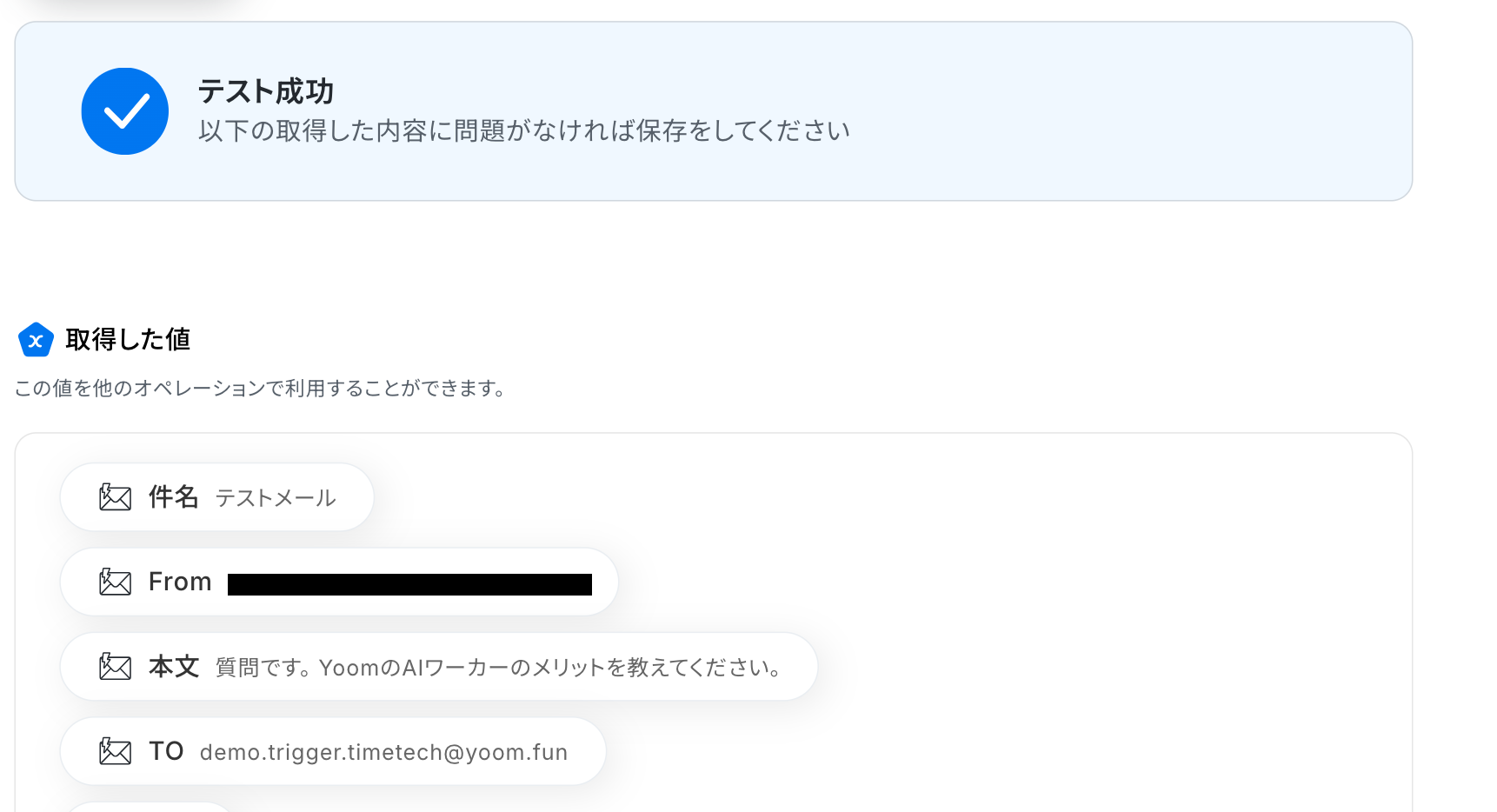Click the description starting with この値を他のオペレーション
Viewport: 1497px width, 812px height.
[x=261, y=388]
